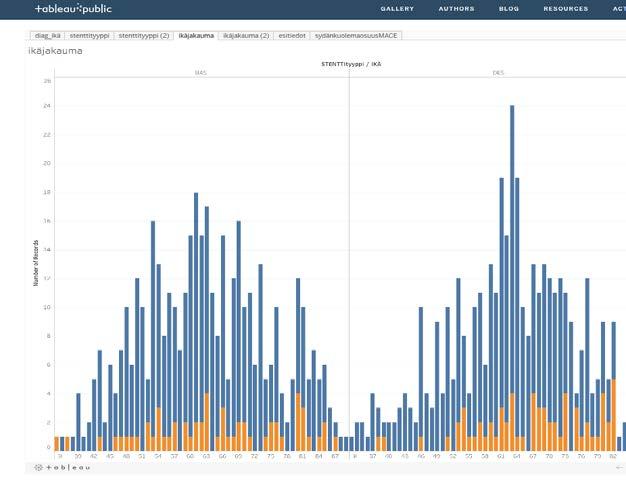Switch to the diag_ikä tab
Viewport: 626px width, 484px height.
coord(48,36)
